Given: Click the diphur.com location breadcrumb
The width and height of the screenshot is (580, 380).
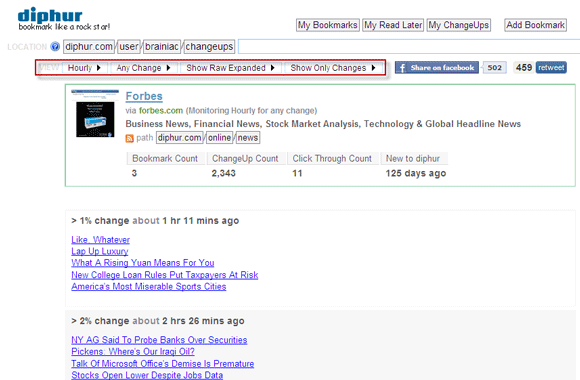Looking at the screenshot, I should (89, 47).
